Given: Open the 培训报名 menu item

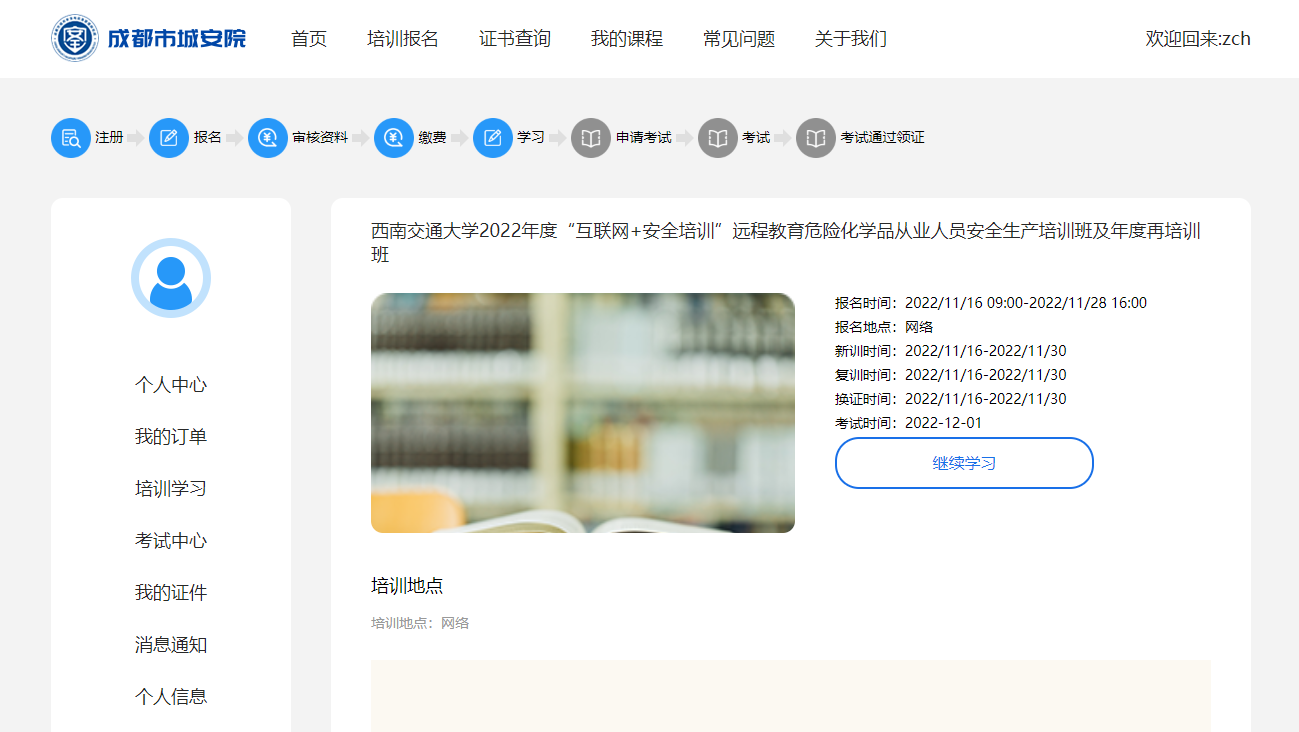Looking at the screenshot, I should tap(402, 39).
